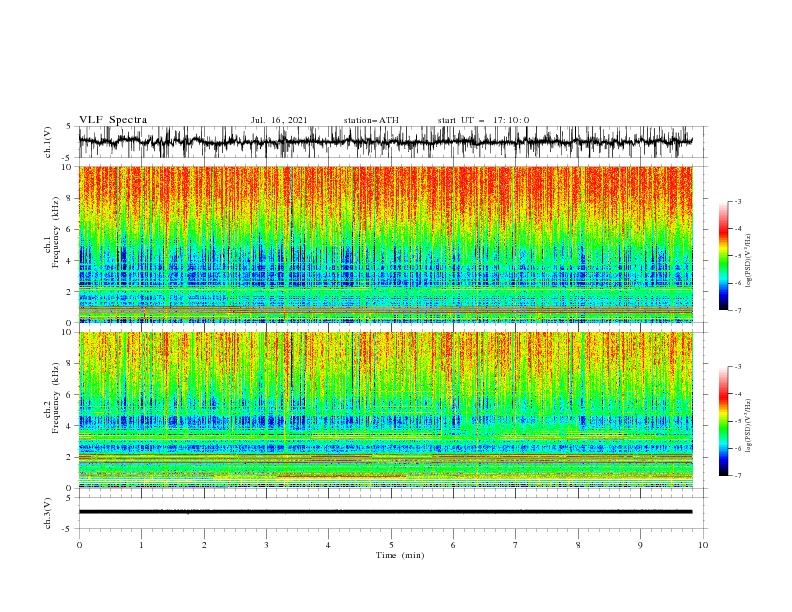Click the 'start UT = 17:10:0' text
This screenshot has width=792, height=612.
click(x=483, y=120)
